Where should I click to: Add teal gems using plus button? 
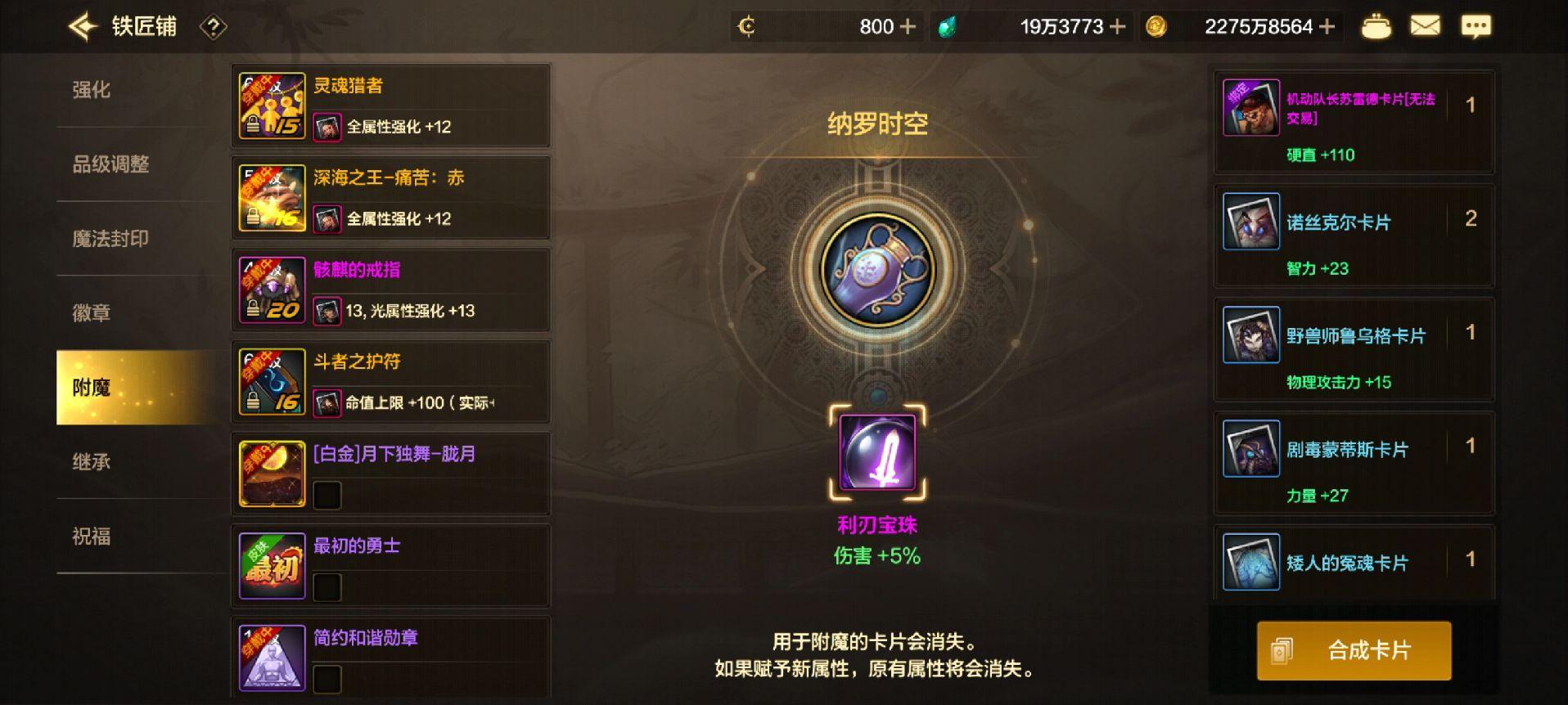(x=1117, y=27)
